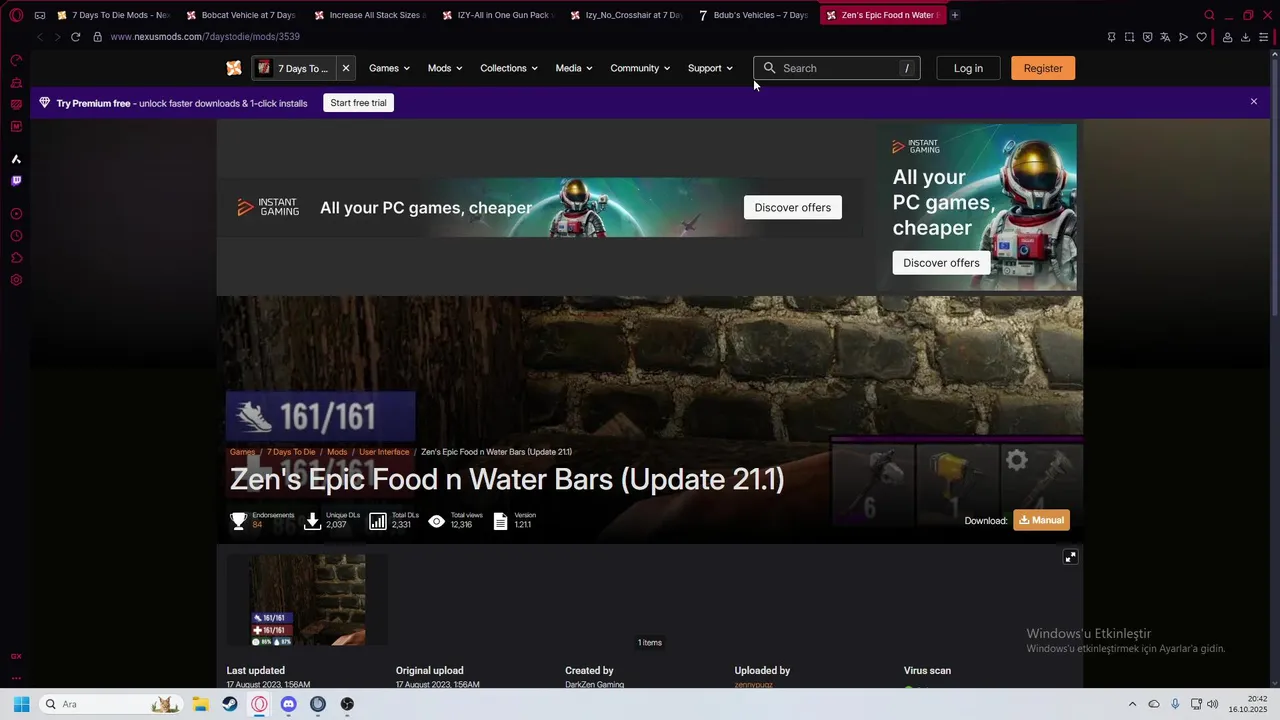Open the Easy Setup menu icon
The width and height of the screenshot is (1280, 720).
pyautogui.click(x=1264, y=37)
